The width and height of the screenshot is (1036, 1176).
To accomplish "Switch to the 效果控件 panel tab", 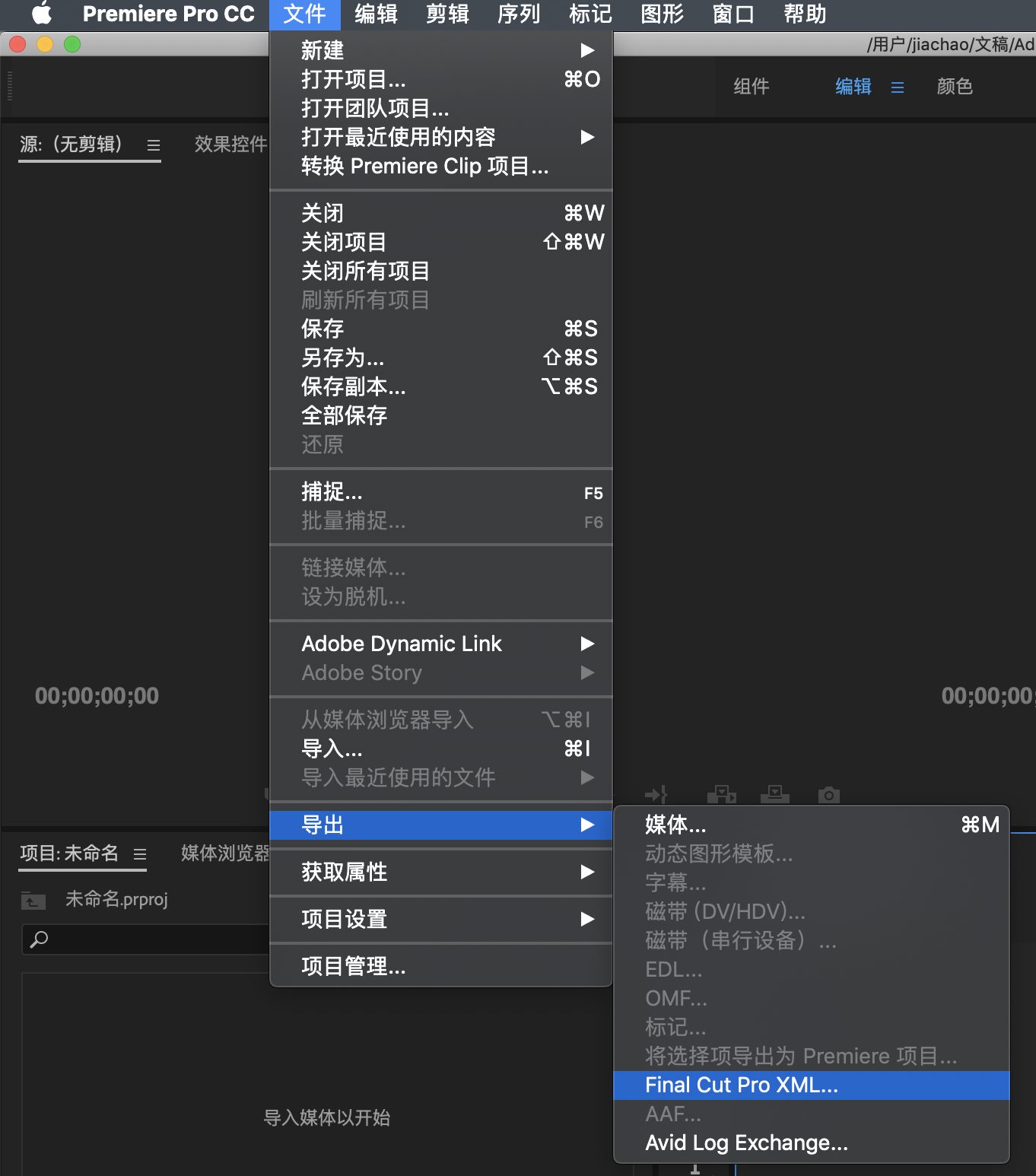I will coord(230,144).
